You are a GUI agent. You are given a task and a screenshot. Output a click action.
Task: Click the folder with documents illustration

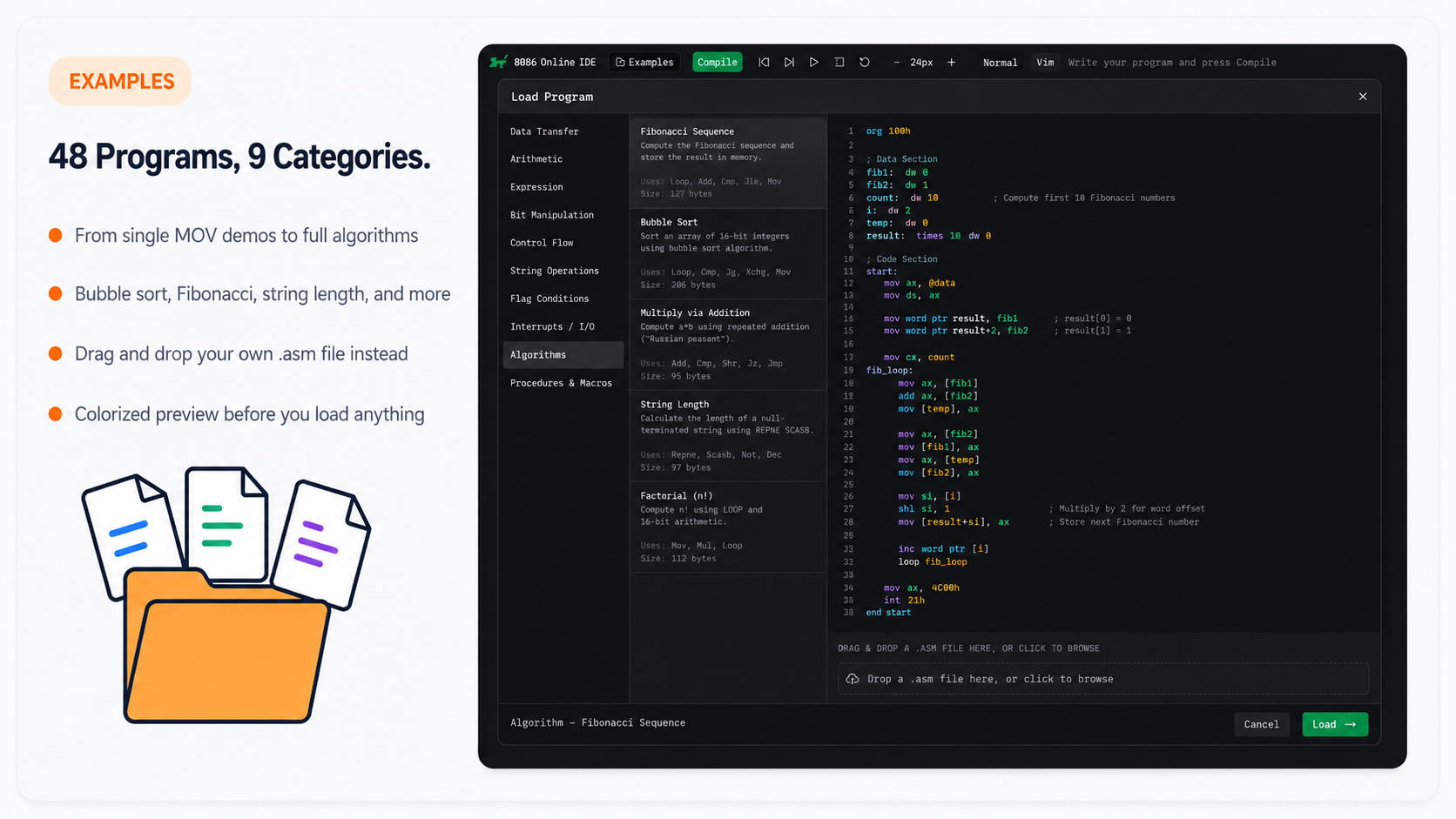226,595
